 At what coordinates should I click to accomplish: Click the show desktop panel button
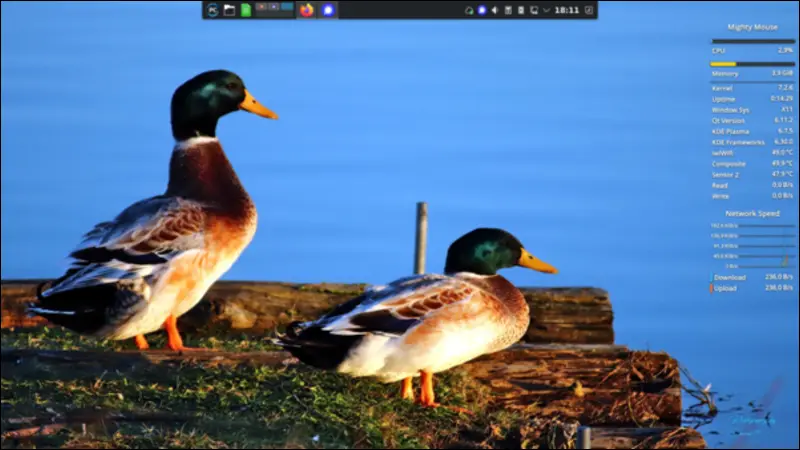(x=589, y=10)
